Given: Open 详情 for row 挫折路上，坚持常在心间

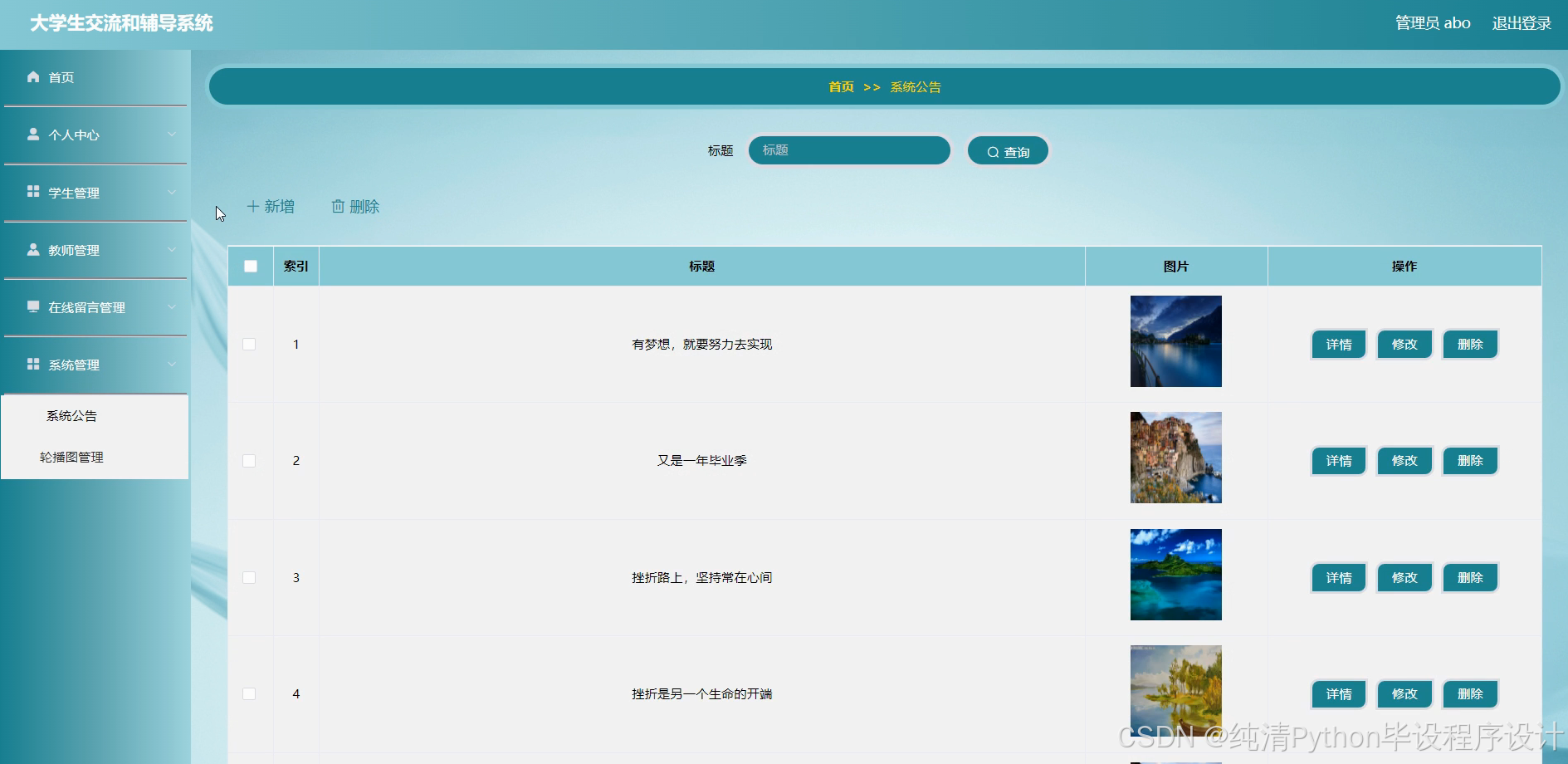Looking at the screenshot, I should point(1339,578).
